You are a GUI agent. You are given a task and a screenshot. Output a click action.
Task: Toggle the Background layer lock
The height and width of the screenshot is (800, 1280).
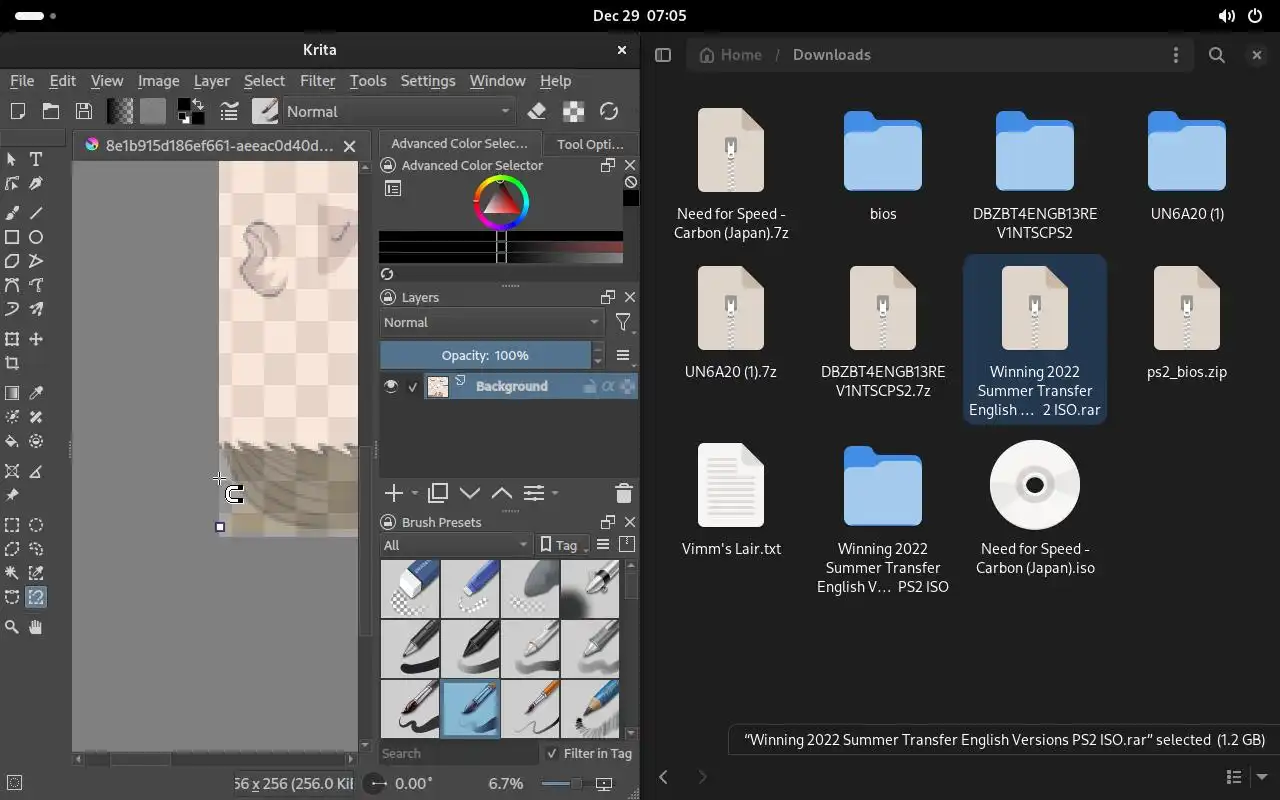590,386
